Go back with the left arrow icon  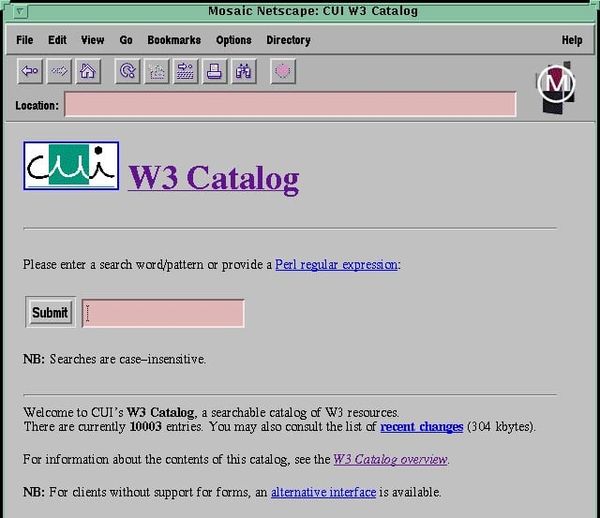(29, 71)
